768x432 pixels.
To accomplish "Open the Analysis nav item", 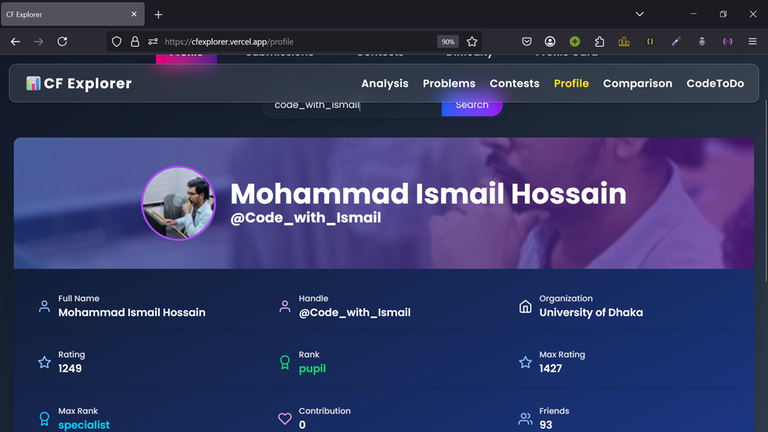I will click(384, 84).
